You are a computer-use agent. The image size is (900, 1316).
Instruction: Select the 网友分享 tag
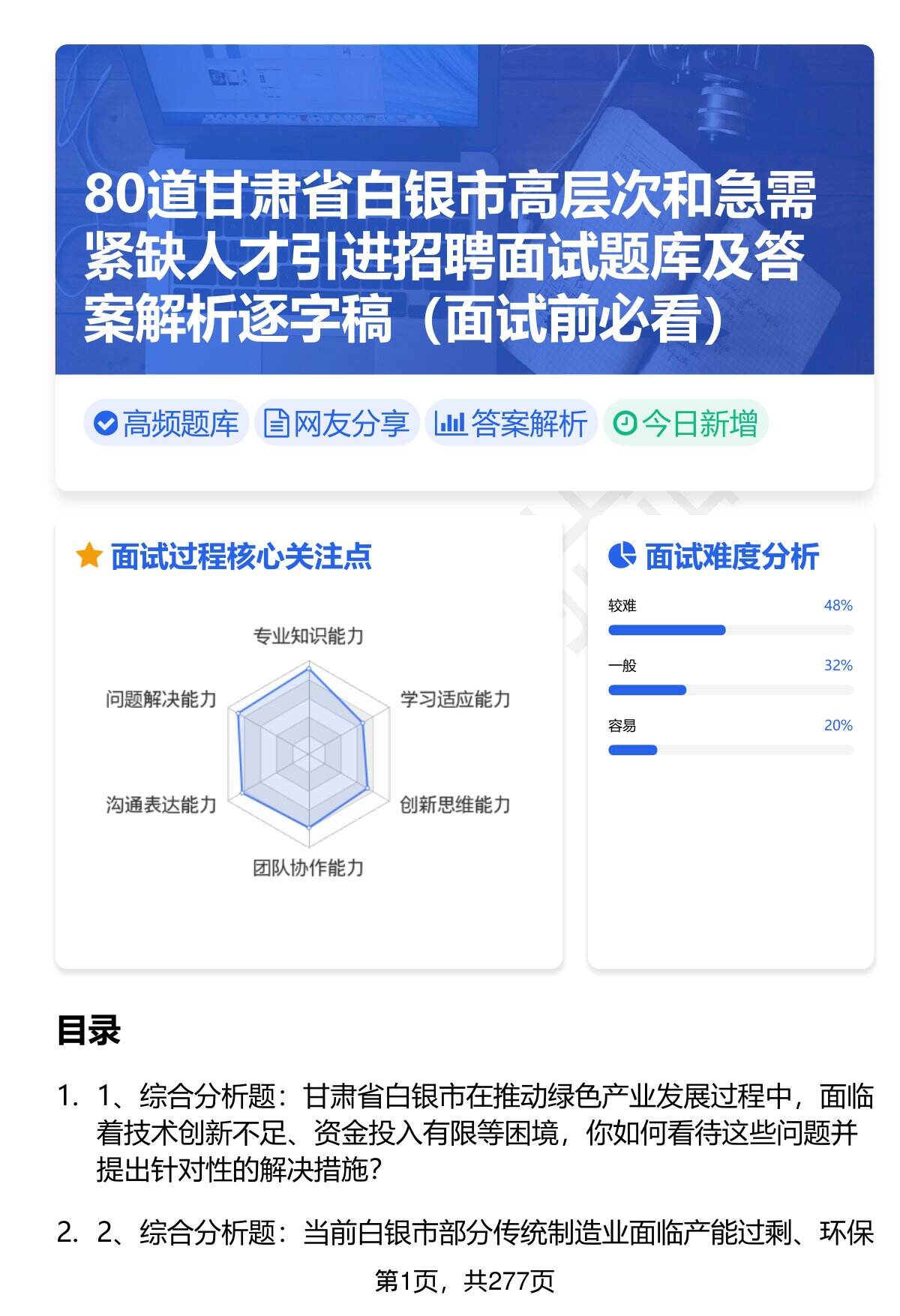(337, 424)
